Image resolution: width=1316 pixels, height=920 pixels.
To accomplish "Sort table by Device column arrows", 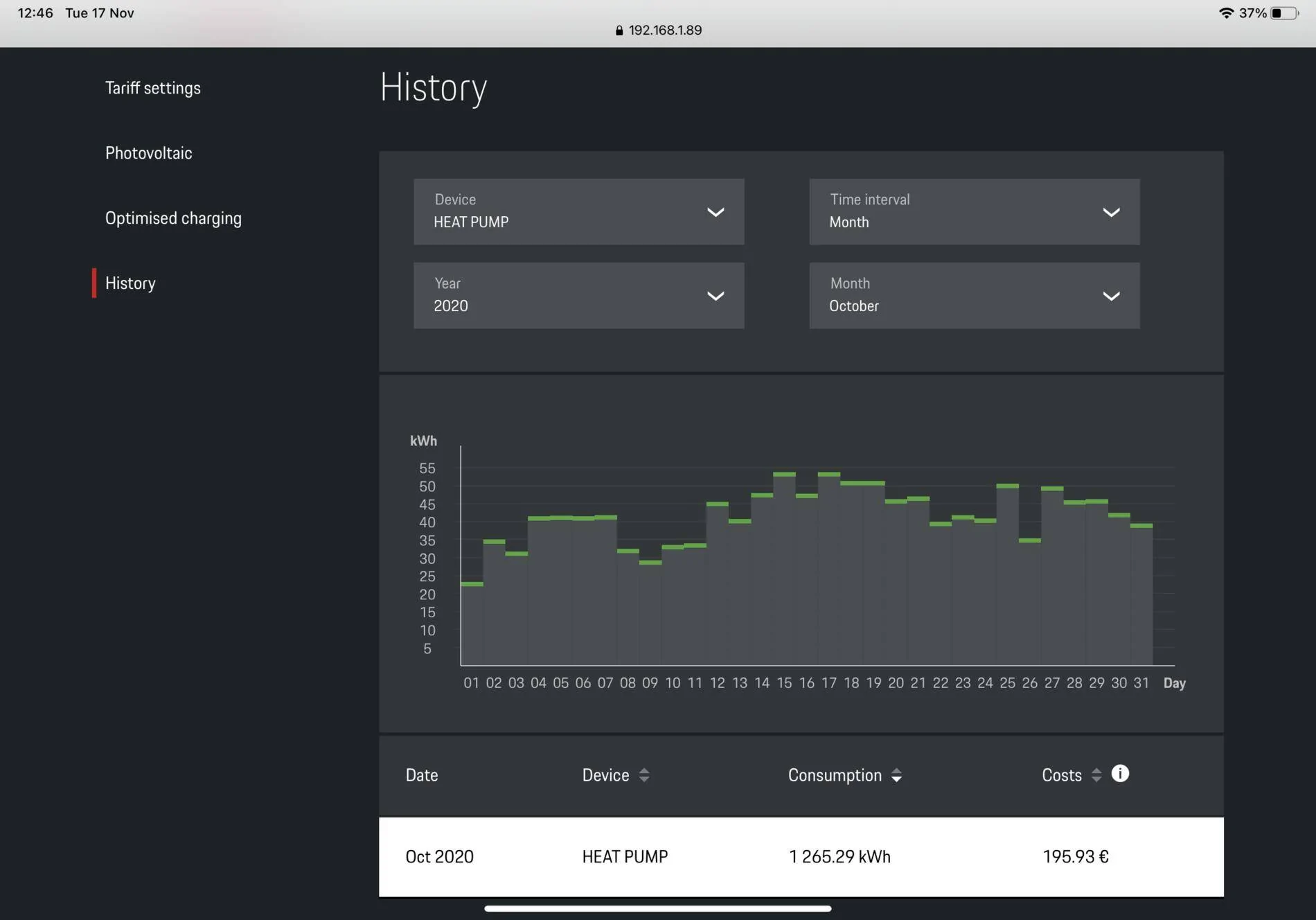I will (644, 775).
